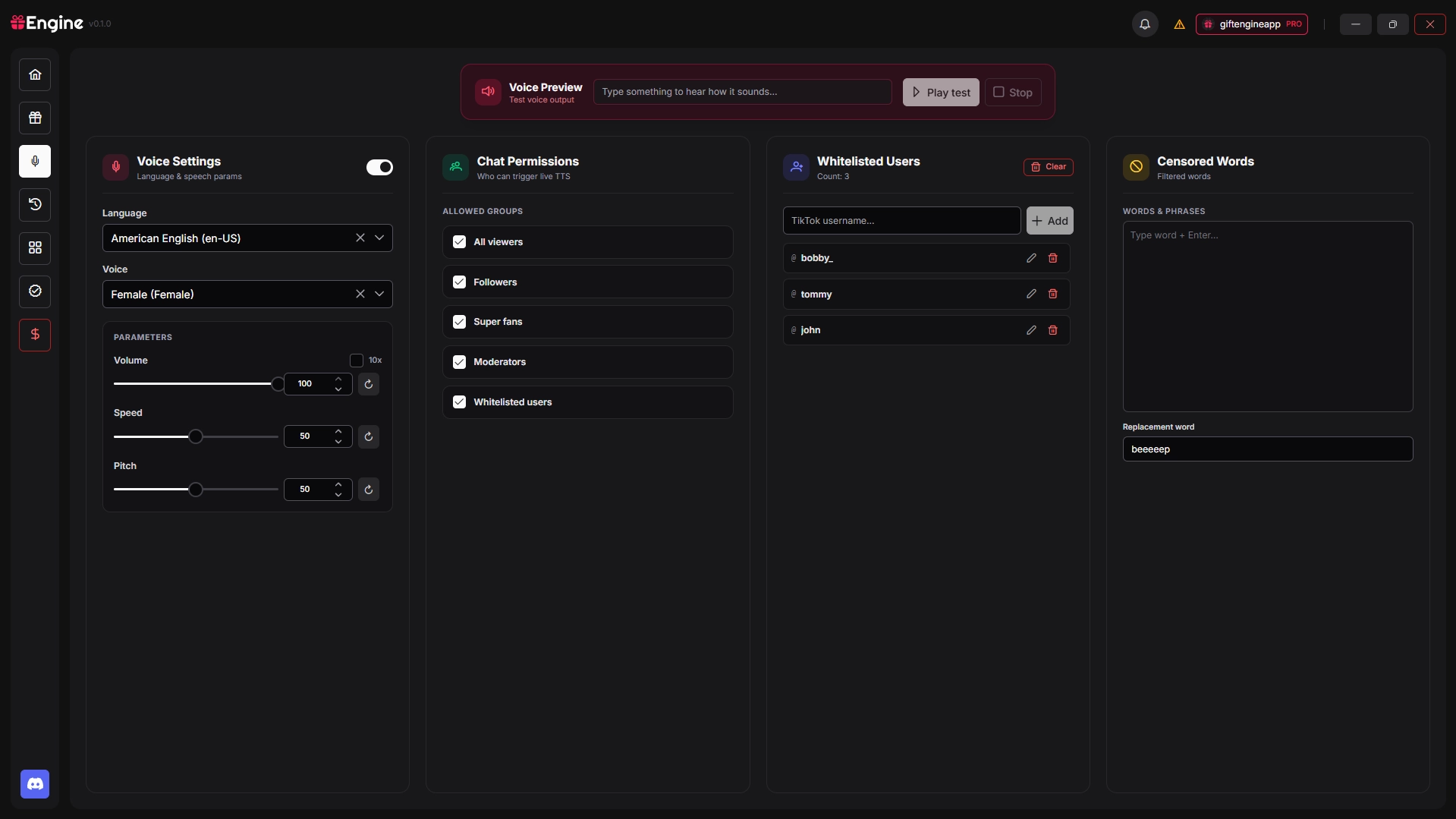
Task: Open the checkmark badge icon in sidebar
Action: pyautogui.click(x=35, y=291)
